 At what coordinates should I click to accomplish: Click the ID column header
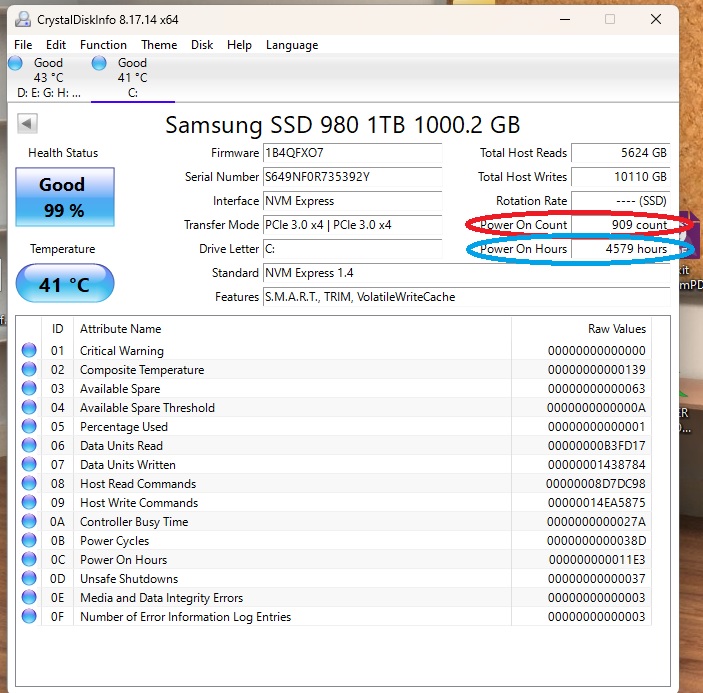coord(57,329)
